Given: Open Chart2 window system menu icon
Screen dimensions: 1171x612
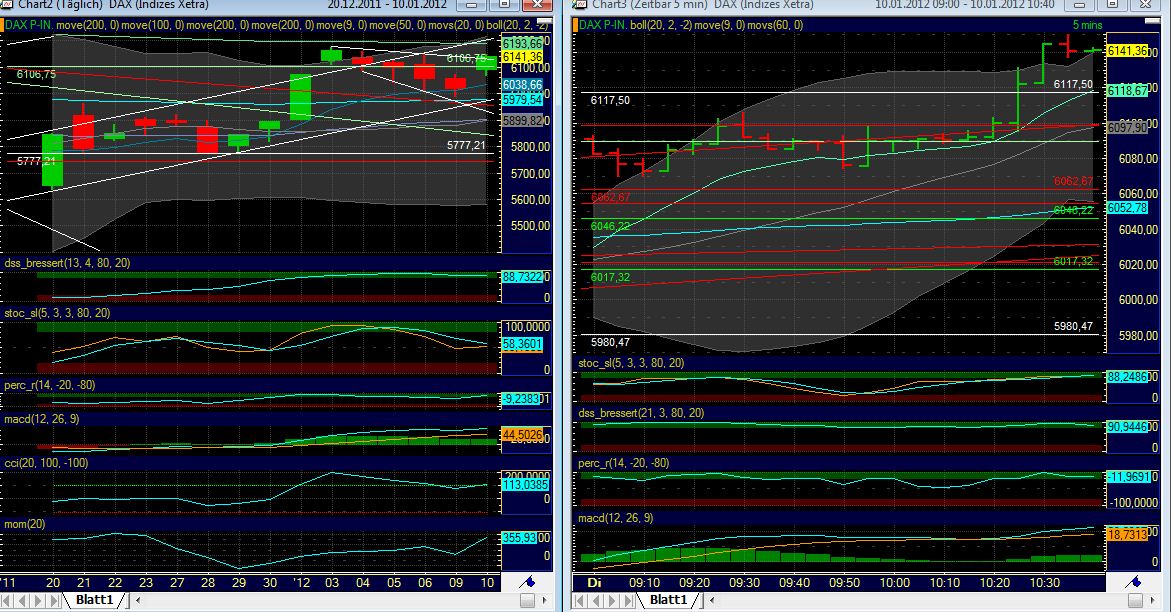Looking at the screenshot, I should pyautogui.click(x=7, y=4).
